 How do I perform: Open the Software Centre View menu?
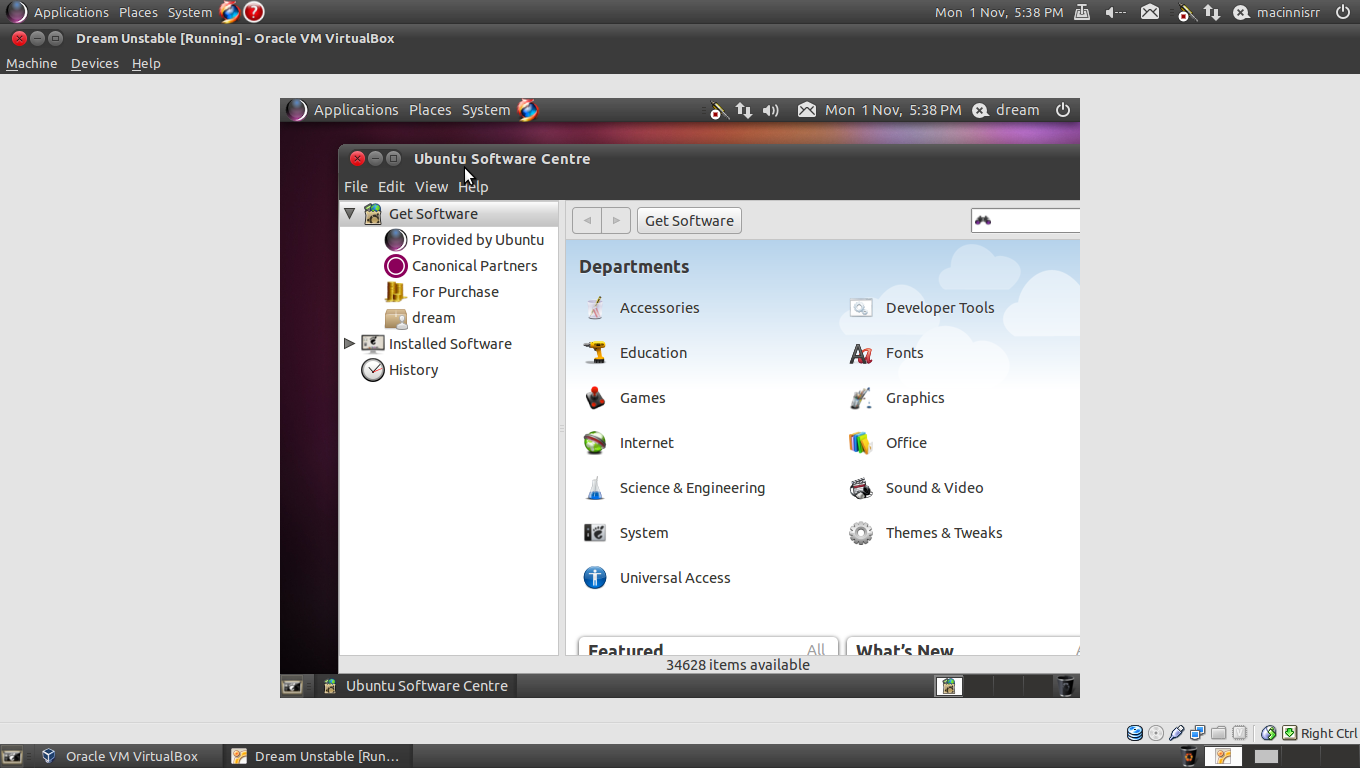(x=431, y=187)
